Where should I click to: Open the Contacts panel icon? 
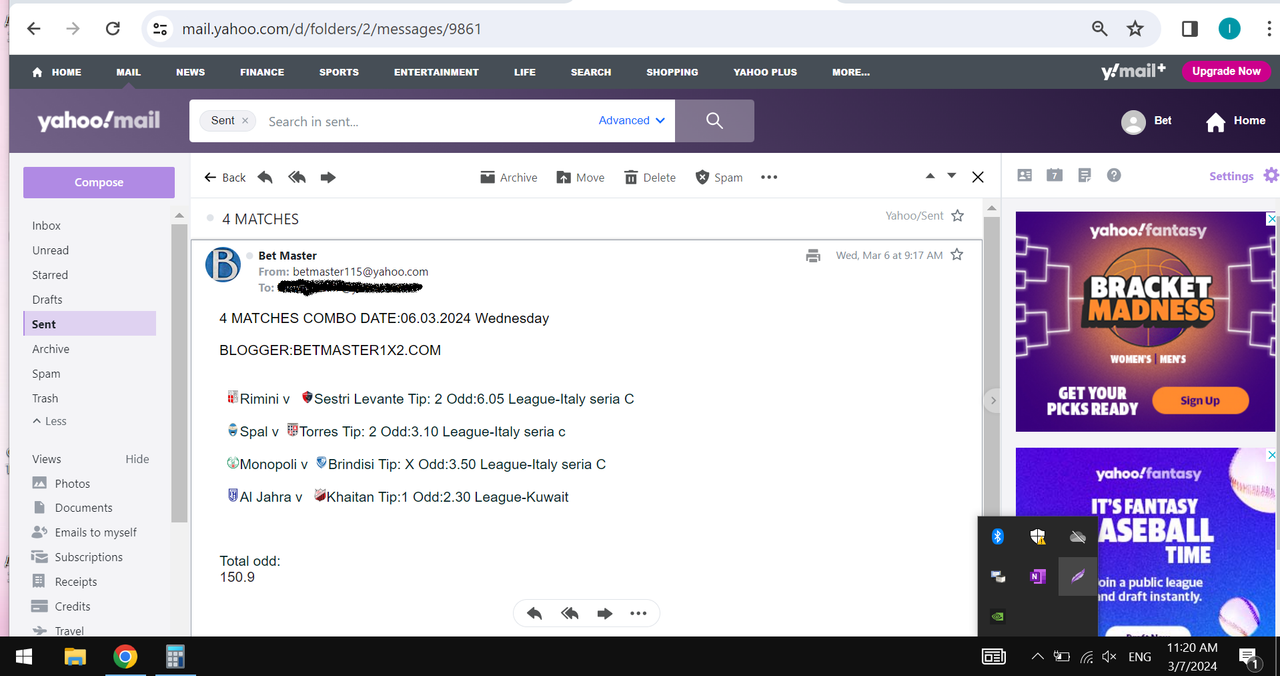[1025, 175]
